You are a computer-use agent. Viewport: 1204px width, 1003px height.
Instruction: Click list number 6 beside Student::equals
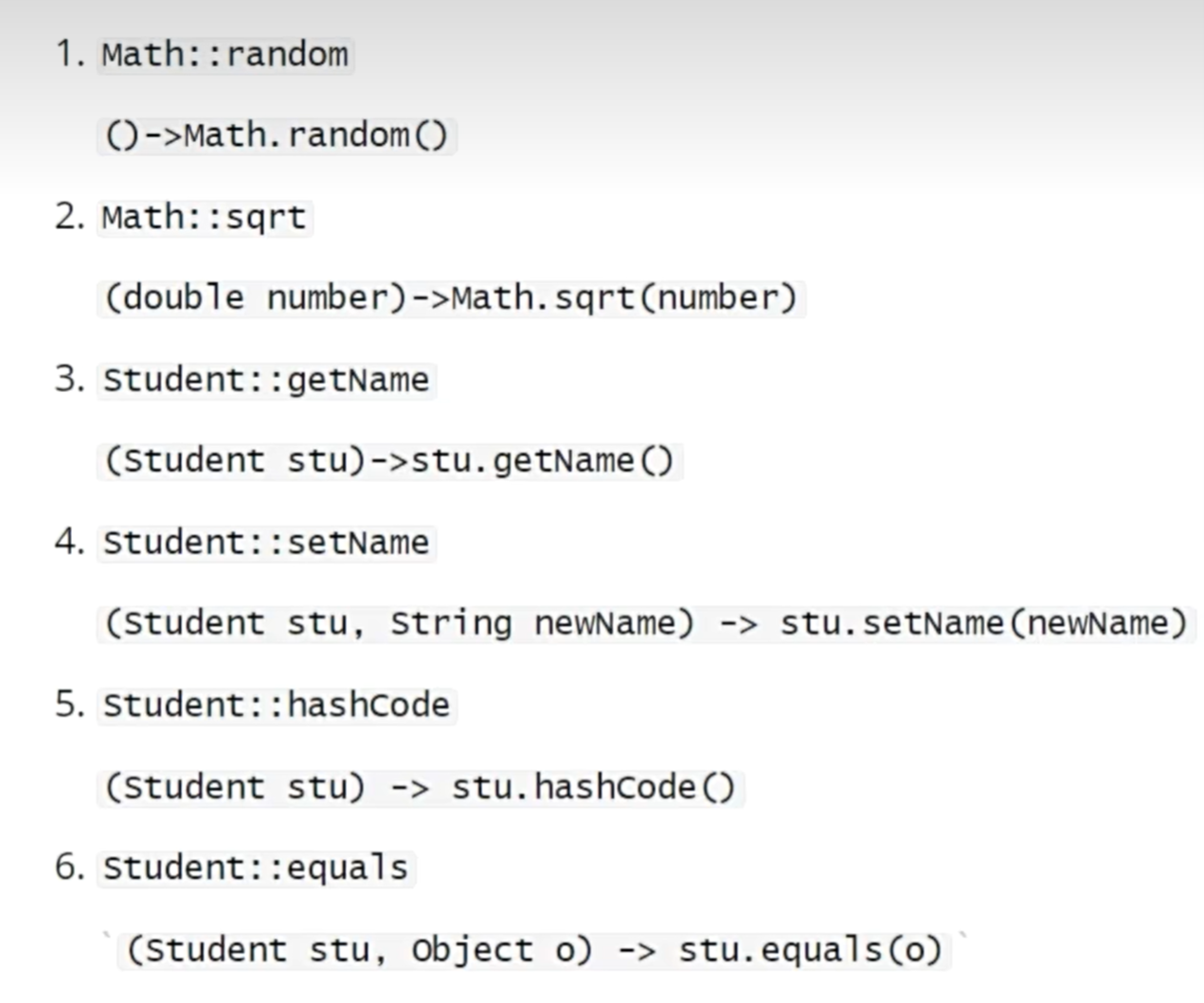point(68,868)
